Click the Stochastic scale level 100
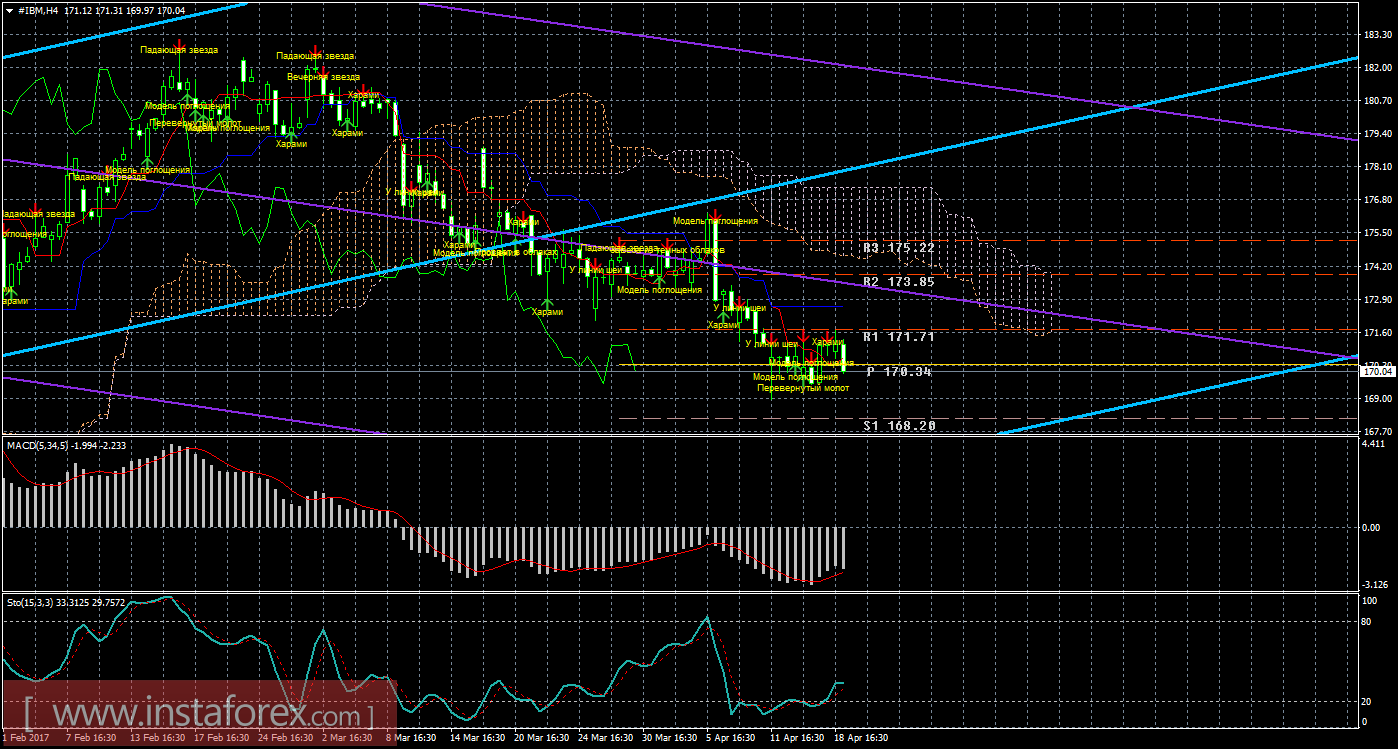The height and width of the screenshot is (749, 1398). coord(1372,601)
